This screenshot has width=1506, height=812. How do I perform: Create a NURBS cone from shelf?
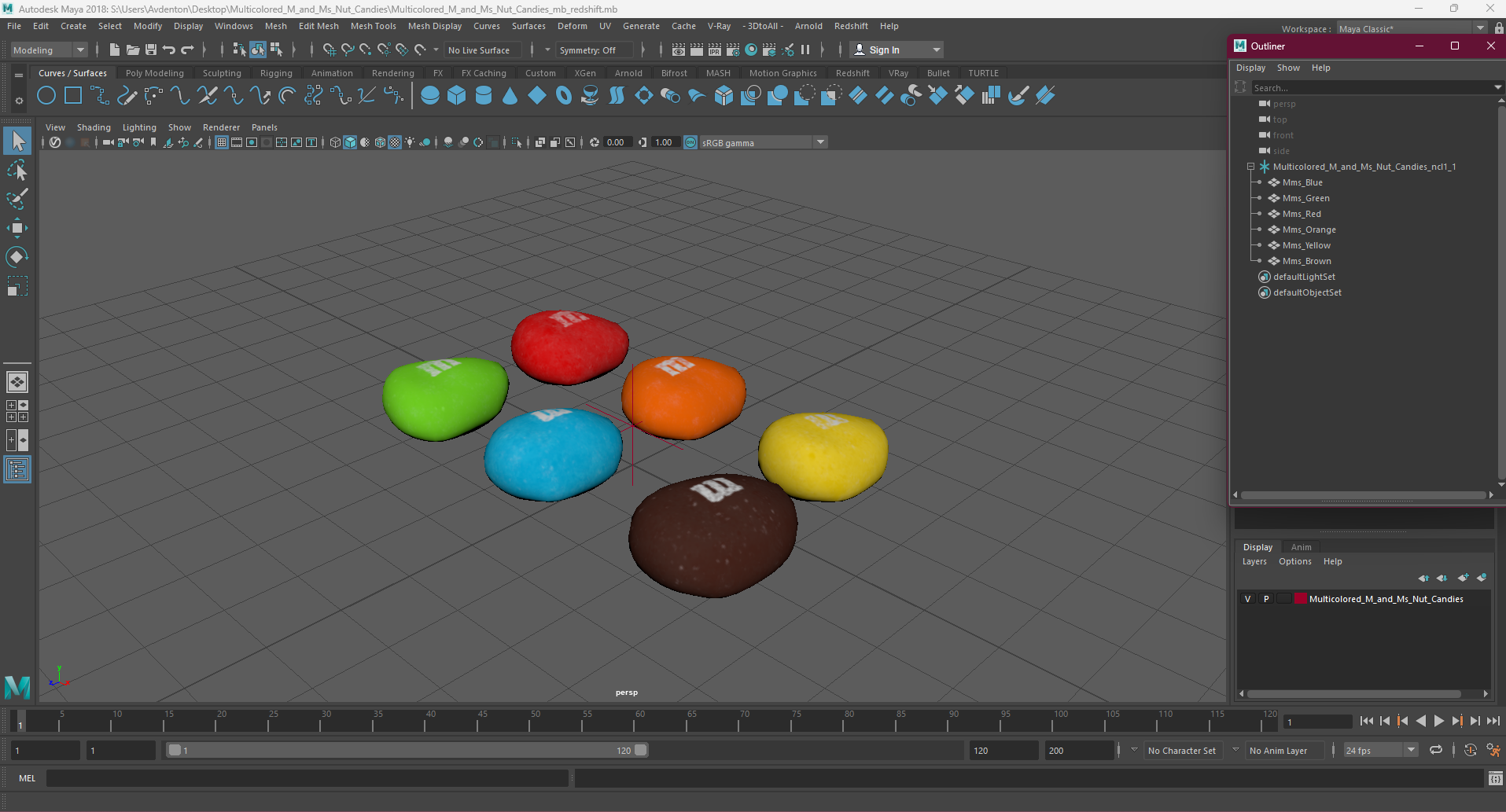tap(510, 96)
